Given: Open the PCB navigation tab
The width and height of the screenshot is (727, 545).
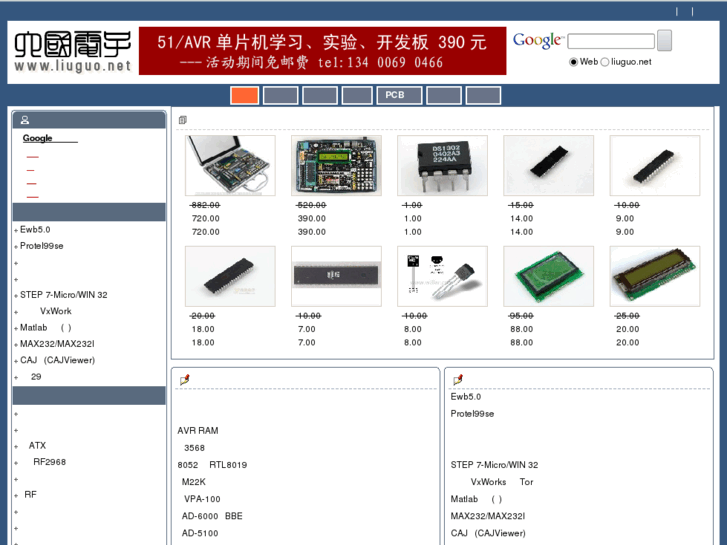Looking at the screenshot, I should pyautogui.click(x=399, y=95).
